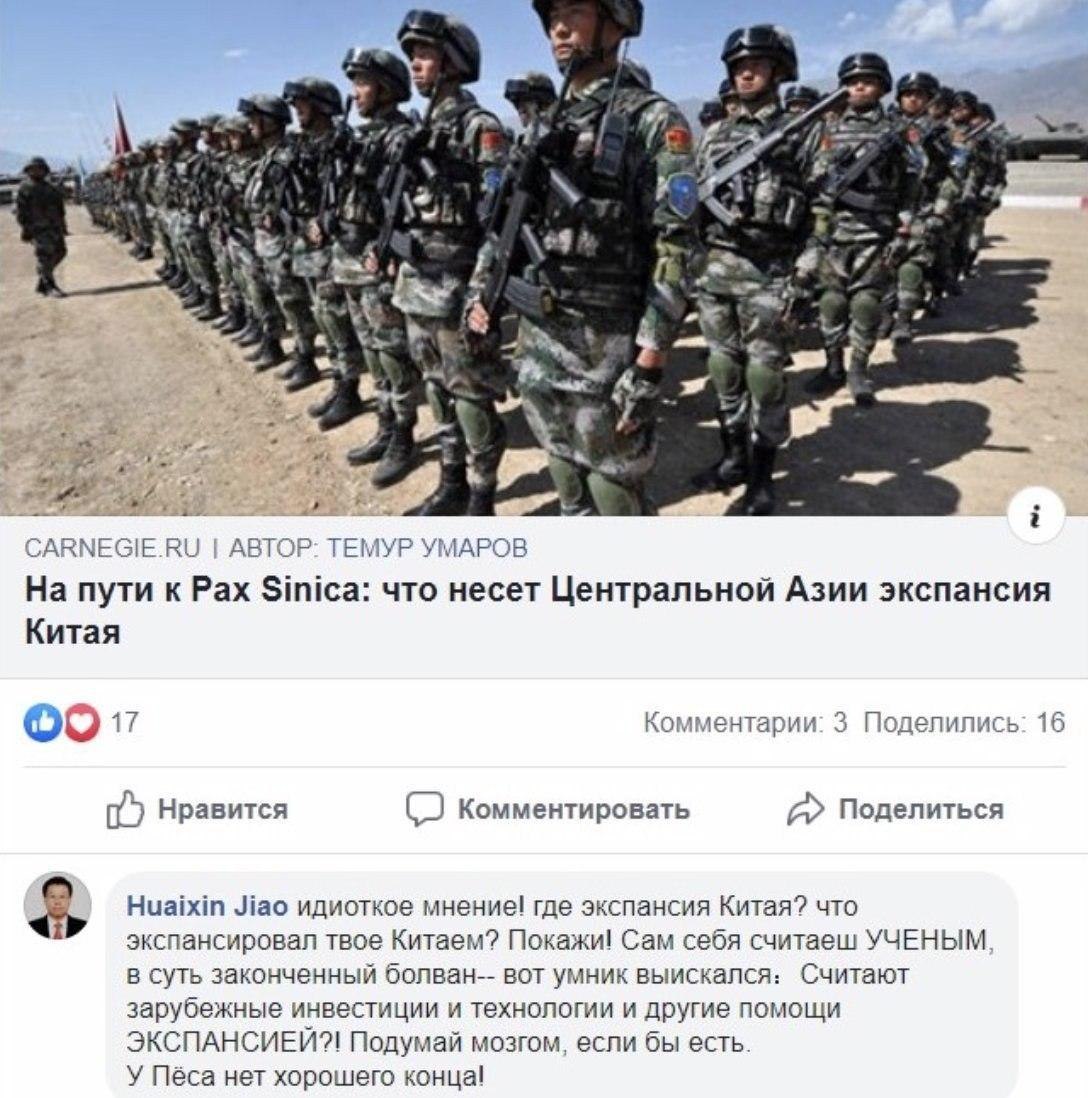Click the Нравится button label
This screenshot has height=1098, width=1088.
(x=223, y=809)
